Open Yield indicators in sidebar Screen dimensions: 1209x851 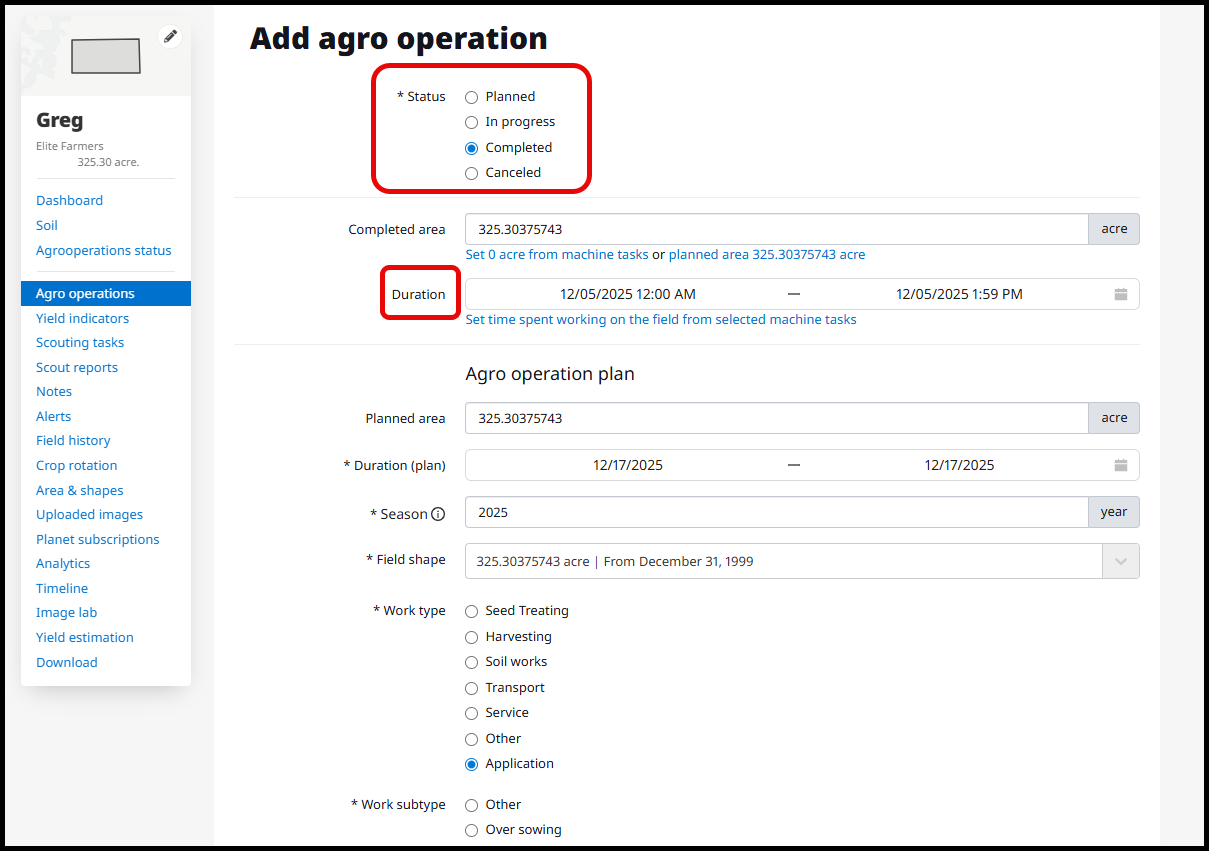[82, 318]
